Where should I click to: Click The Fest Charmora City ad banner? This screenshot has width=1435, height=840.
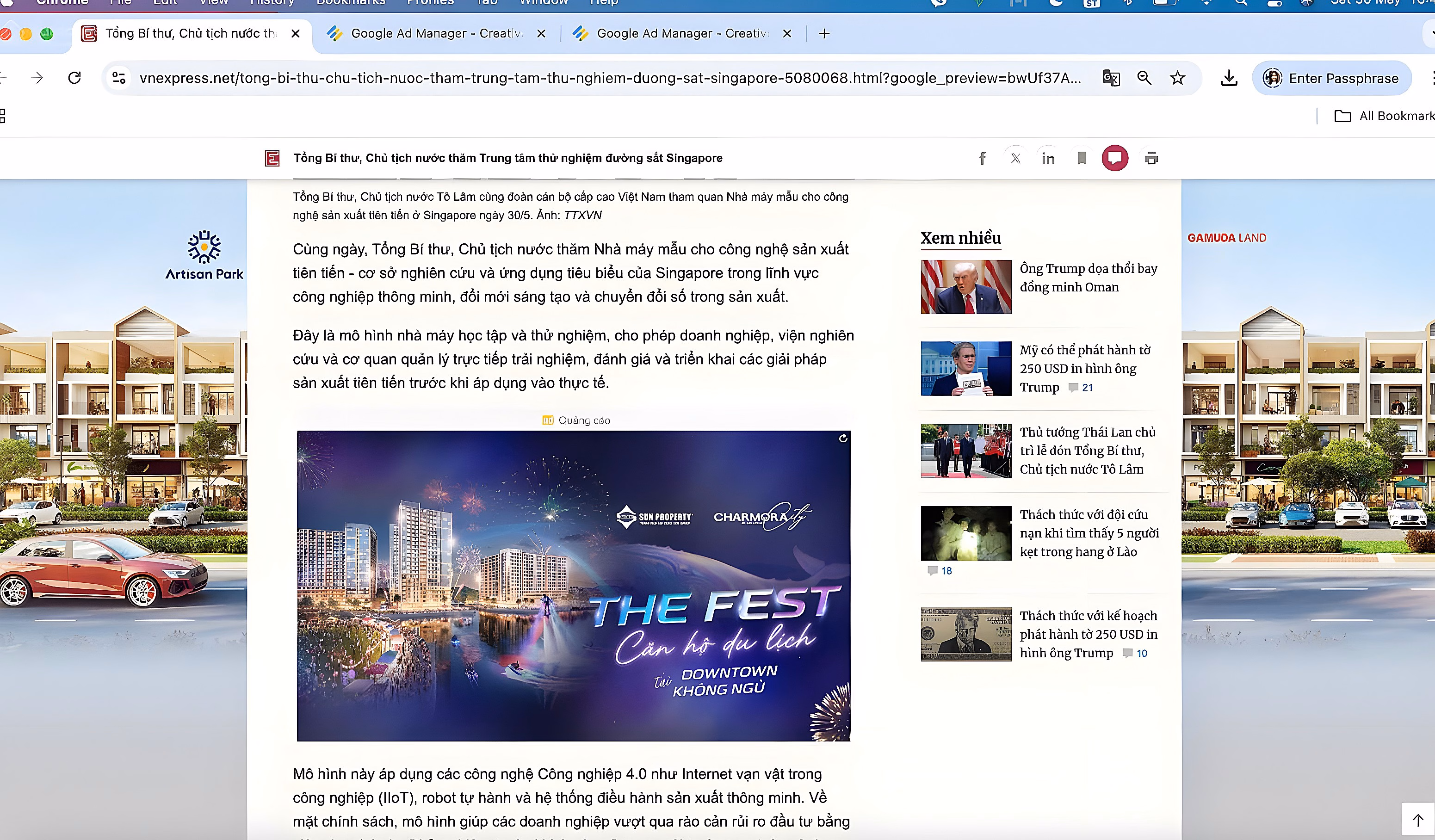tap(574, 586)
